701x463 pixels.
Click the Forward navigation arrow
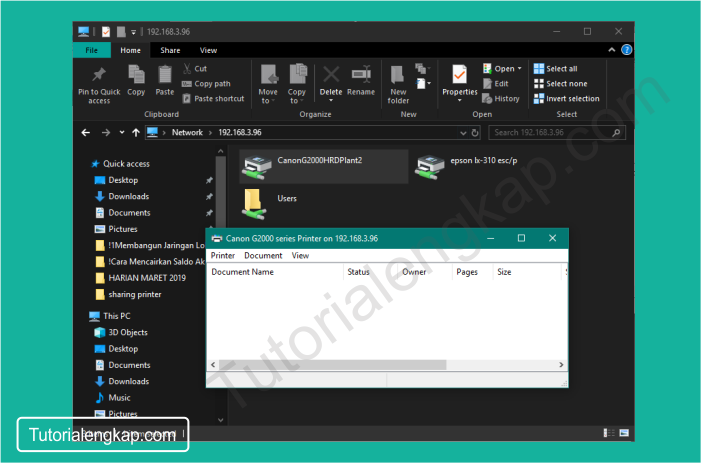(106, 132)
